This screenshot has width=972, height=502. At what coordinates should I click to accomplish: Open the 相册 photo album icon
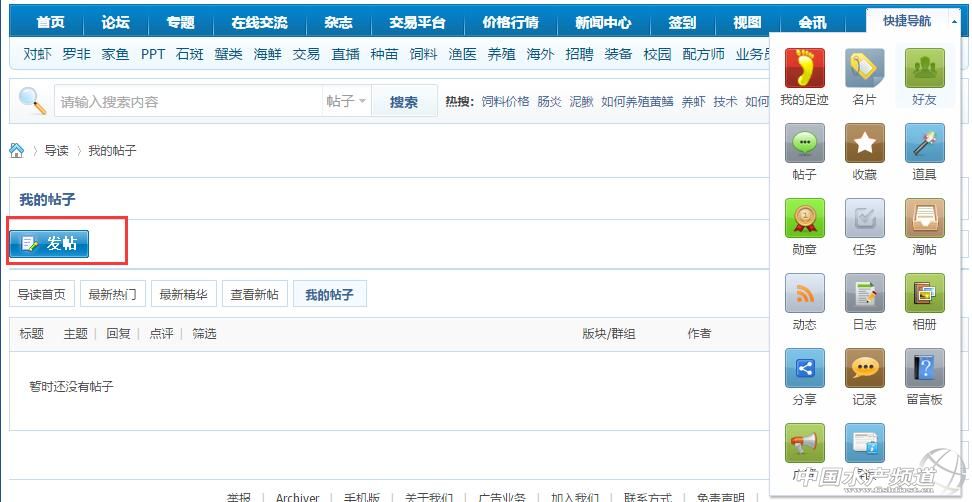point(924,293)
